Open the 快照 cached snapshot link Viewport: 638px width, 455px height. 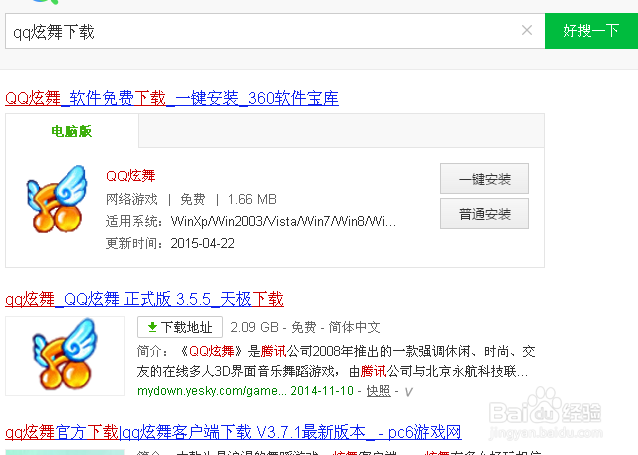click(378, 391)
